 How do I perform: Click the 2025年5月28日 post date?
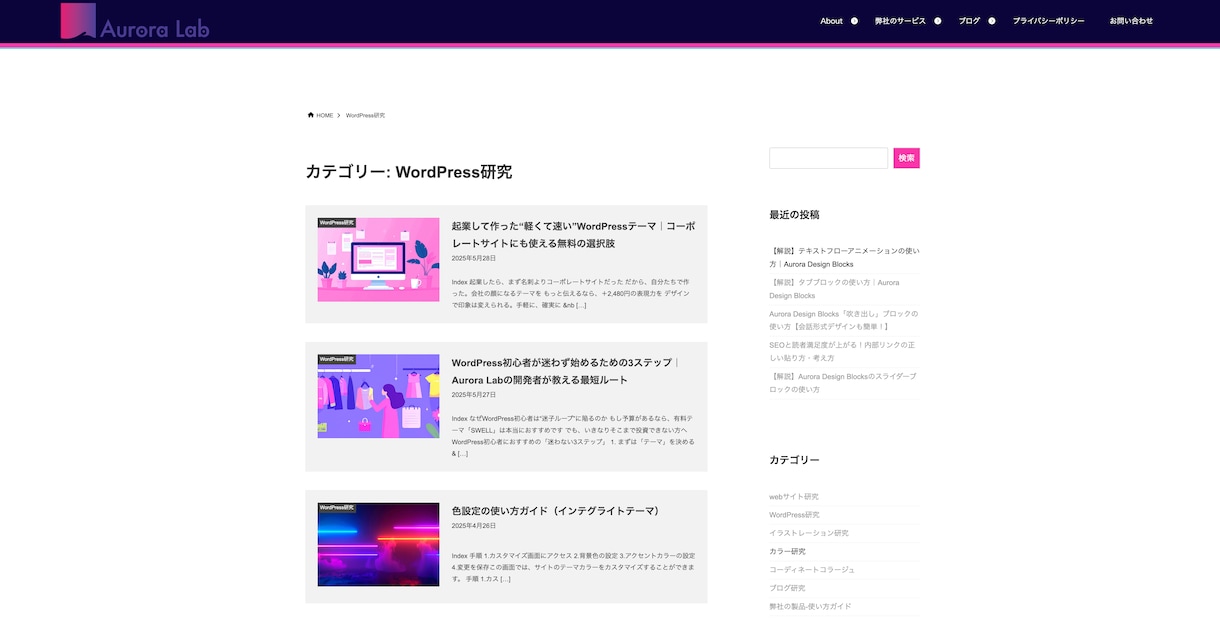474,258
